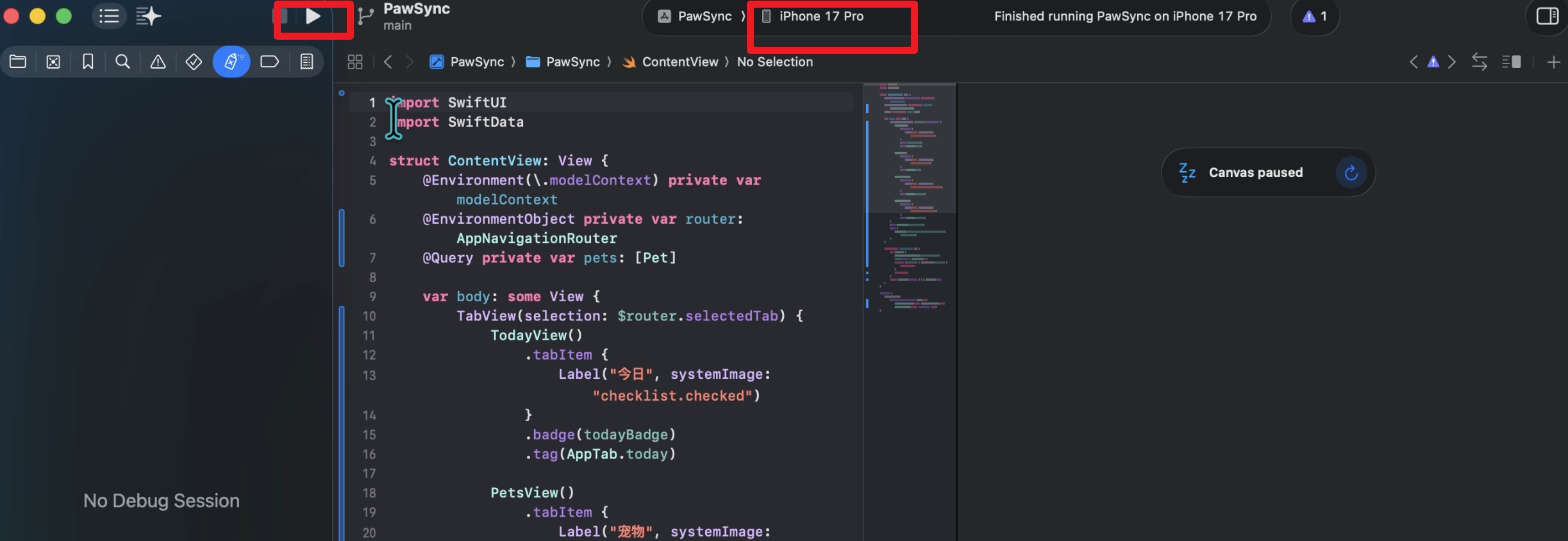Open the No Selection symbol menu
This screenshot has height=541, width=1568.
click(x=774, y=62)
